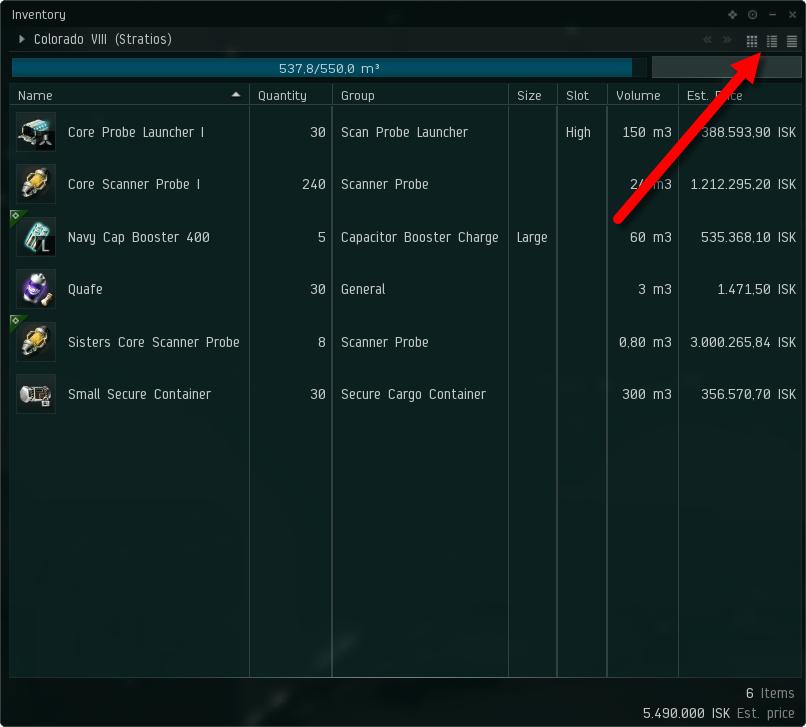
Task: Click the navigate forward double-arrow
Action: [728, 40]
